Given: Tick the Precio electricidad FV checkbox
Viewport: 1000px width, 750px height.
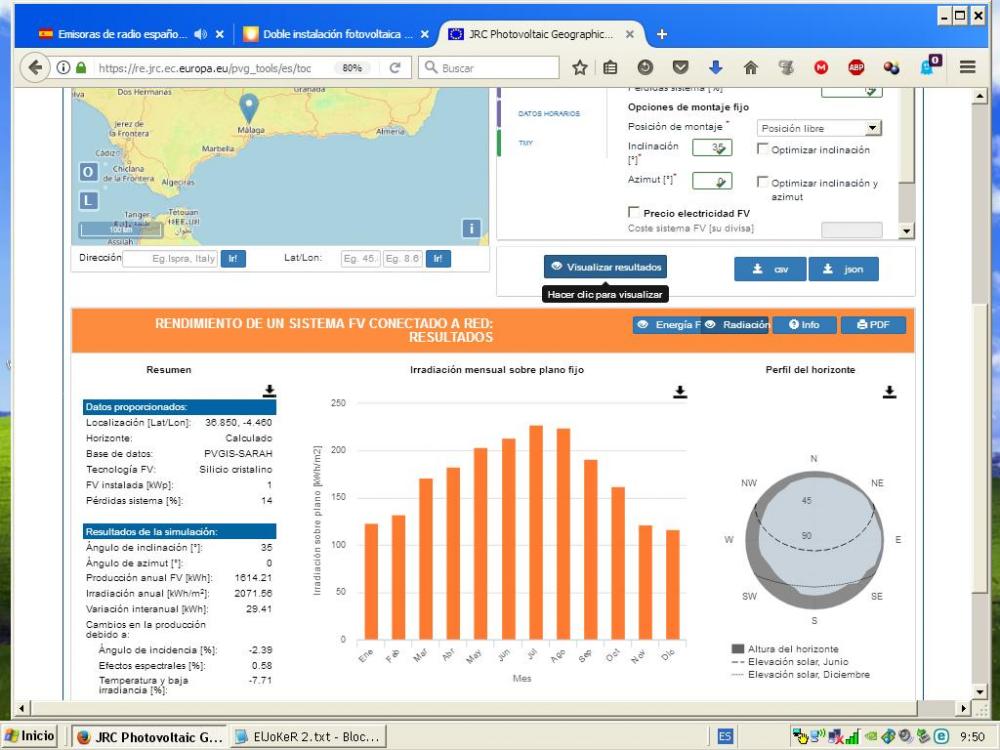Looking at the screenshot, I should (634, 212).
